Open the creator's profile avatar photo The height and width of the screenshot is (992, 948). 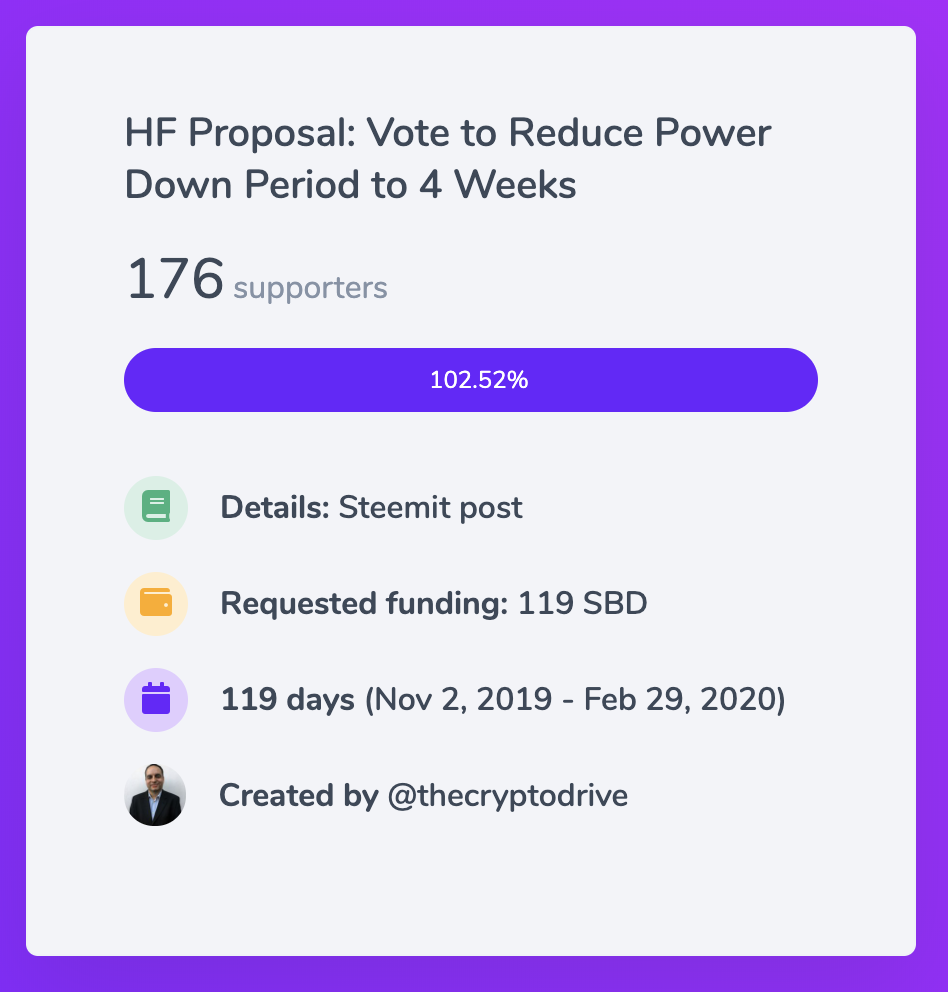tap(155, 795)
